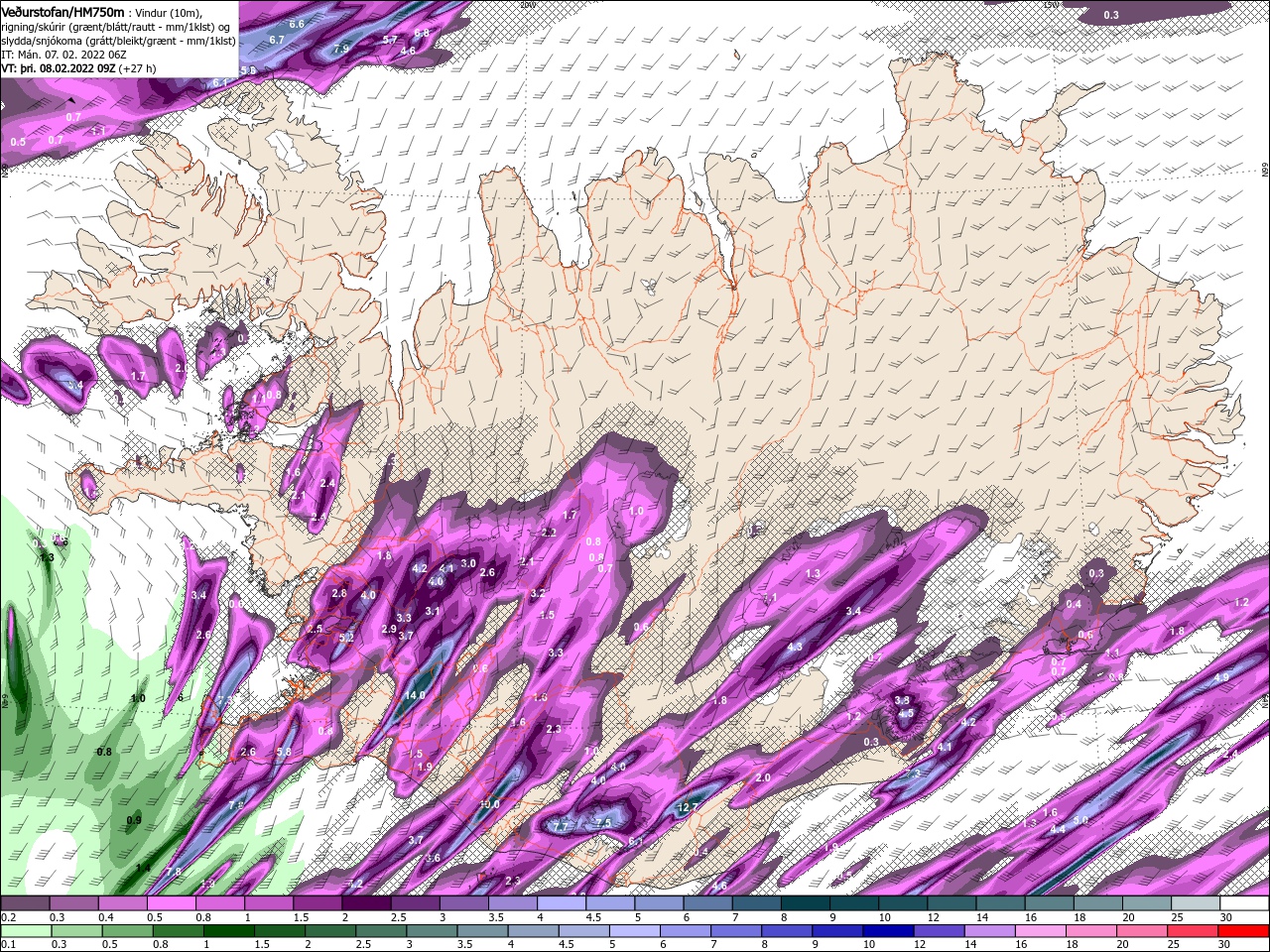Viewport: 1270px width, 952px height.
Task: Click the 0.9 value in the green rain area
Action: pos(134,820)
